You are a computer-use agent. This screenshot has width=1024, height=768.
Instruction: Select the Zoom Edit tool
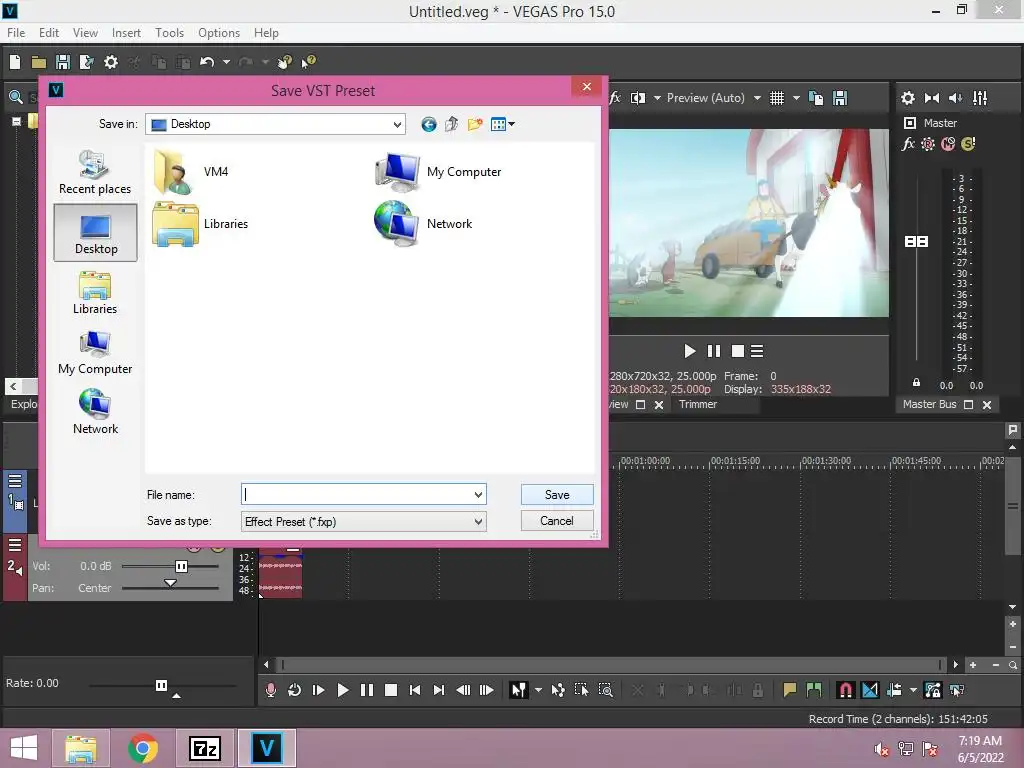pos(605,690)
